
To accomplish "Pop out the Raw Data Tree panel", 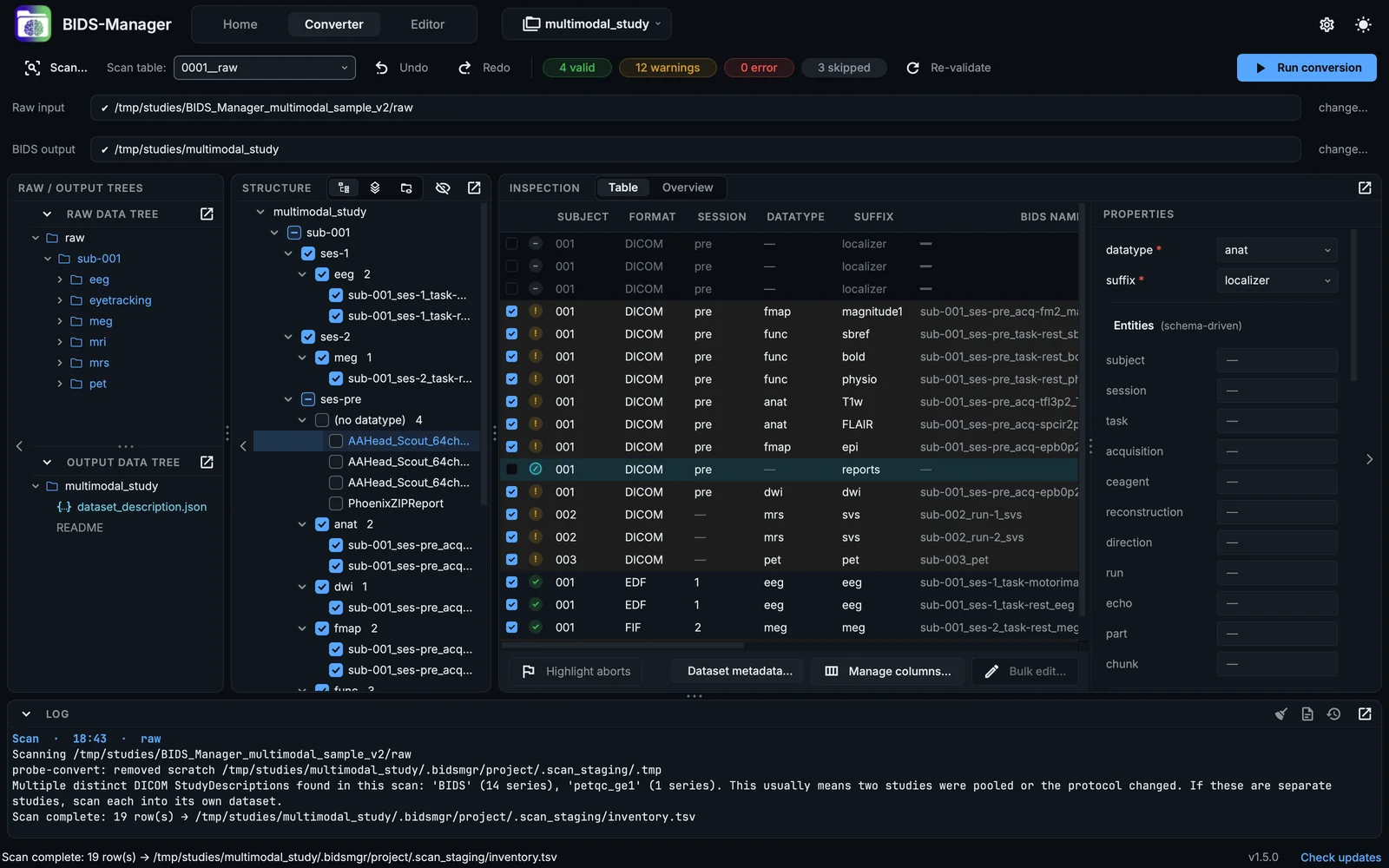I will click(207, 214).
